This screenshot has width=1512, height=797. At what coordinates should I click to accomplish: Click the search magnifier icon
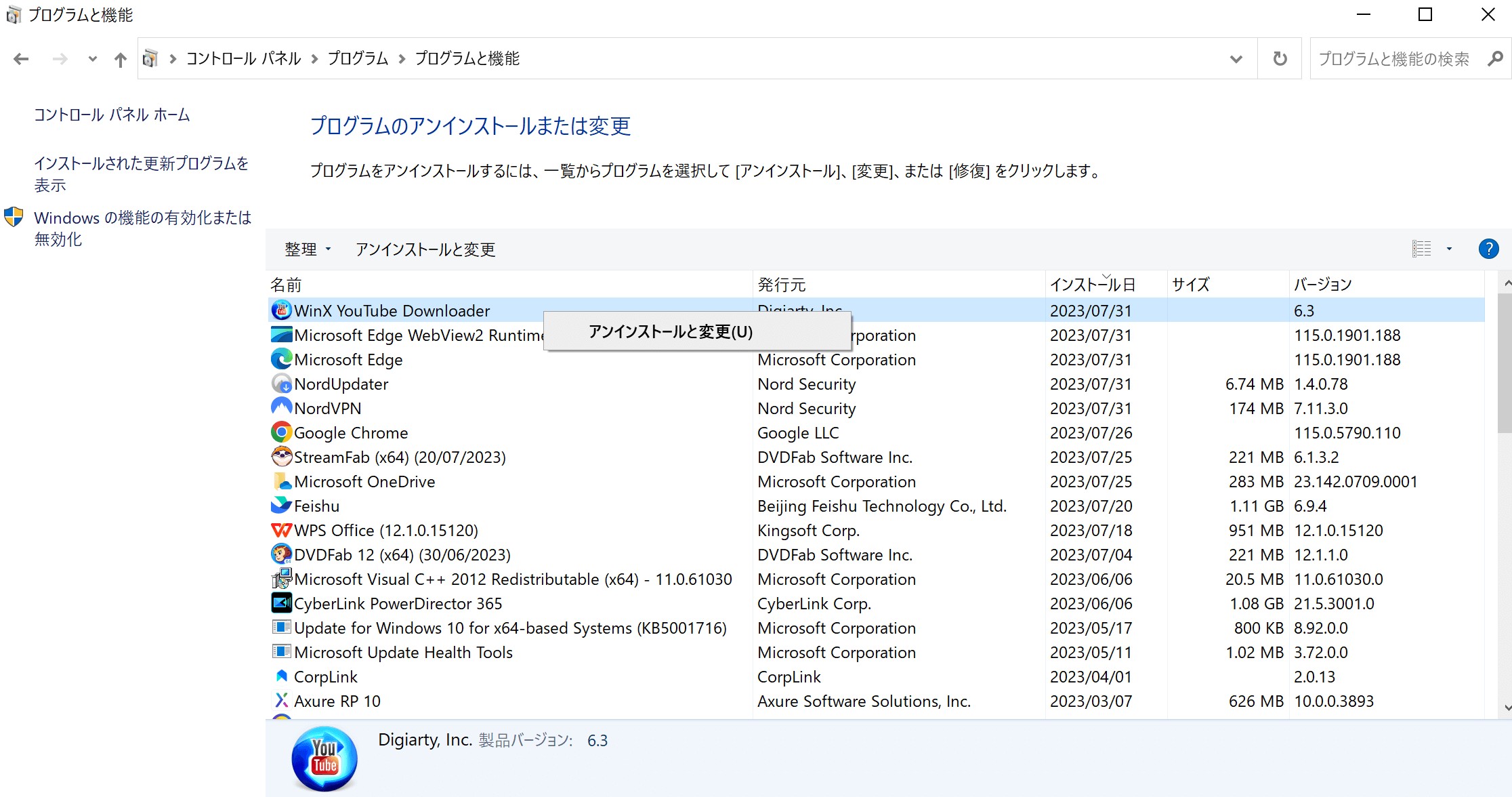(x=1495, y=59)
